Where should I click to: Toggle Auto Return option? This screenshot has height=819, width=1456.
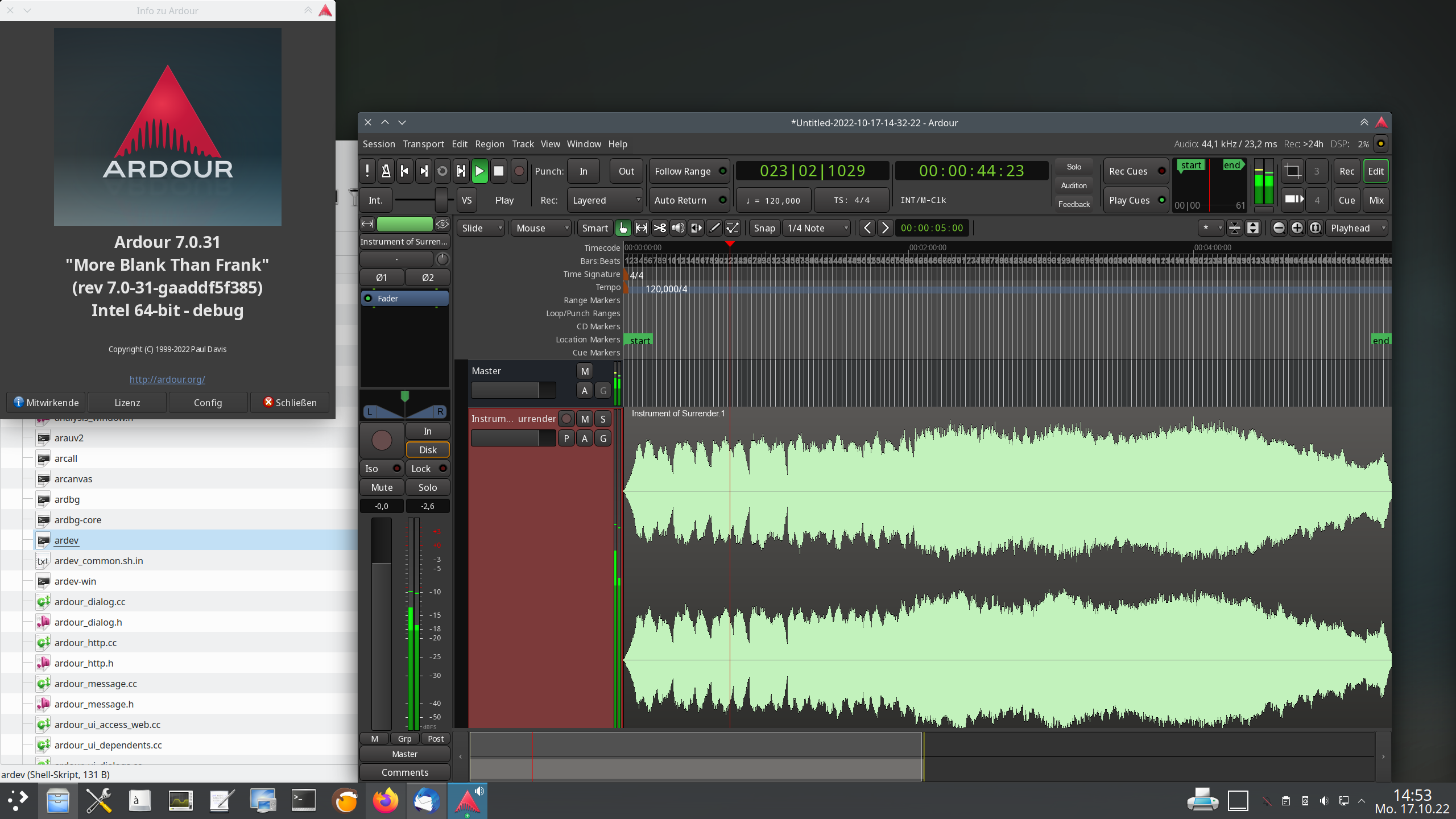(x=689, y=200)
